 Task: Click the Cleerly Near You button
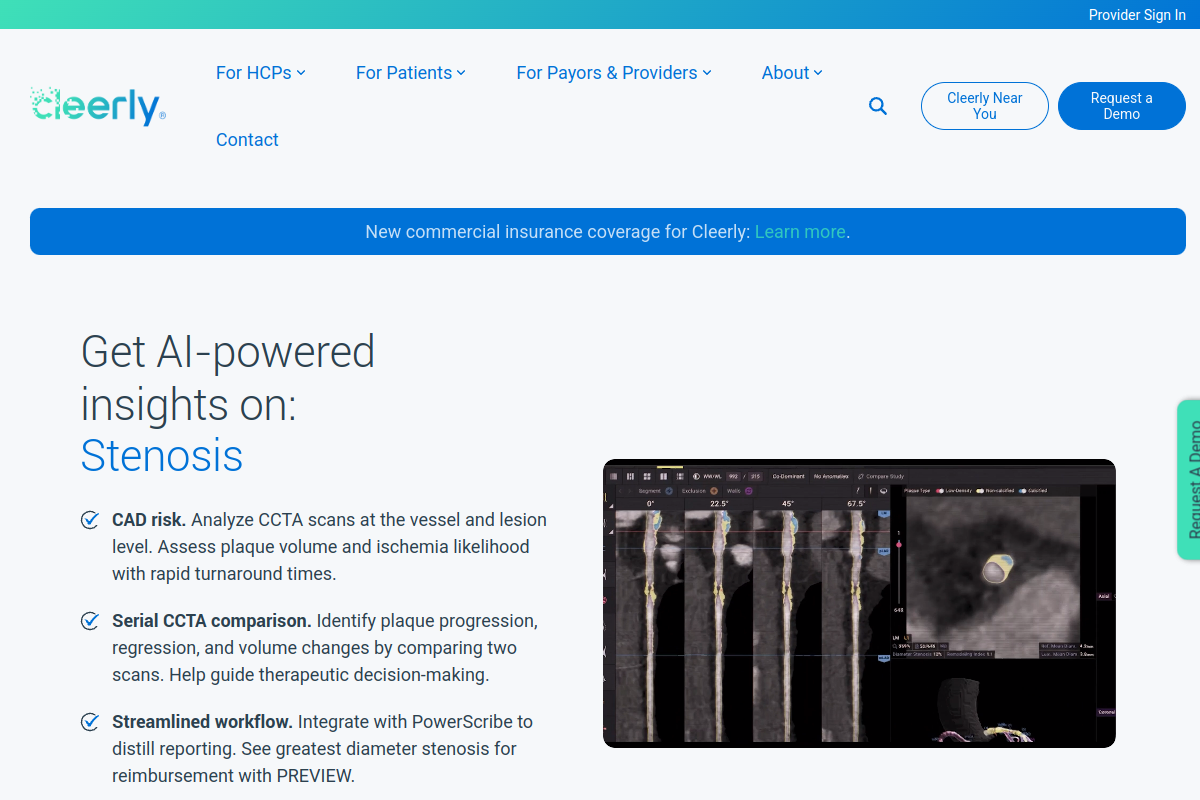(x=985, y=106)
